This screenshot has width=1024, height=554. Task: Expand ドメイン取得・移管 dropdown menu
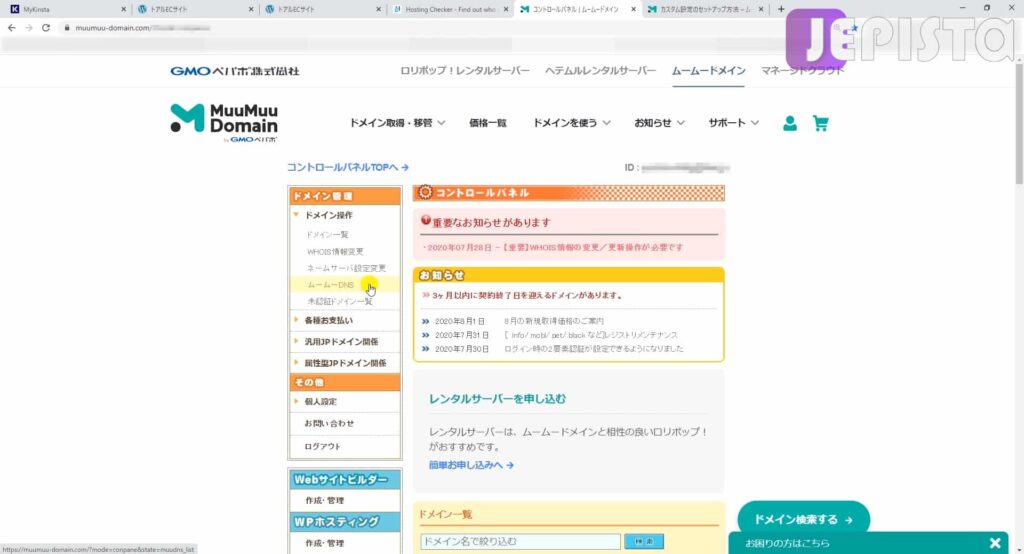tap(397, 123)
